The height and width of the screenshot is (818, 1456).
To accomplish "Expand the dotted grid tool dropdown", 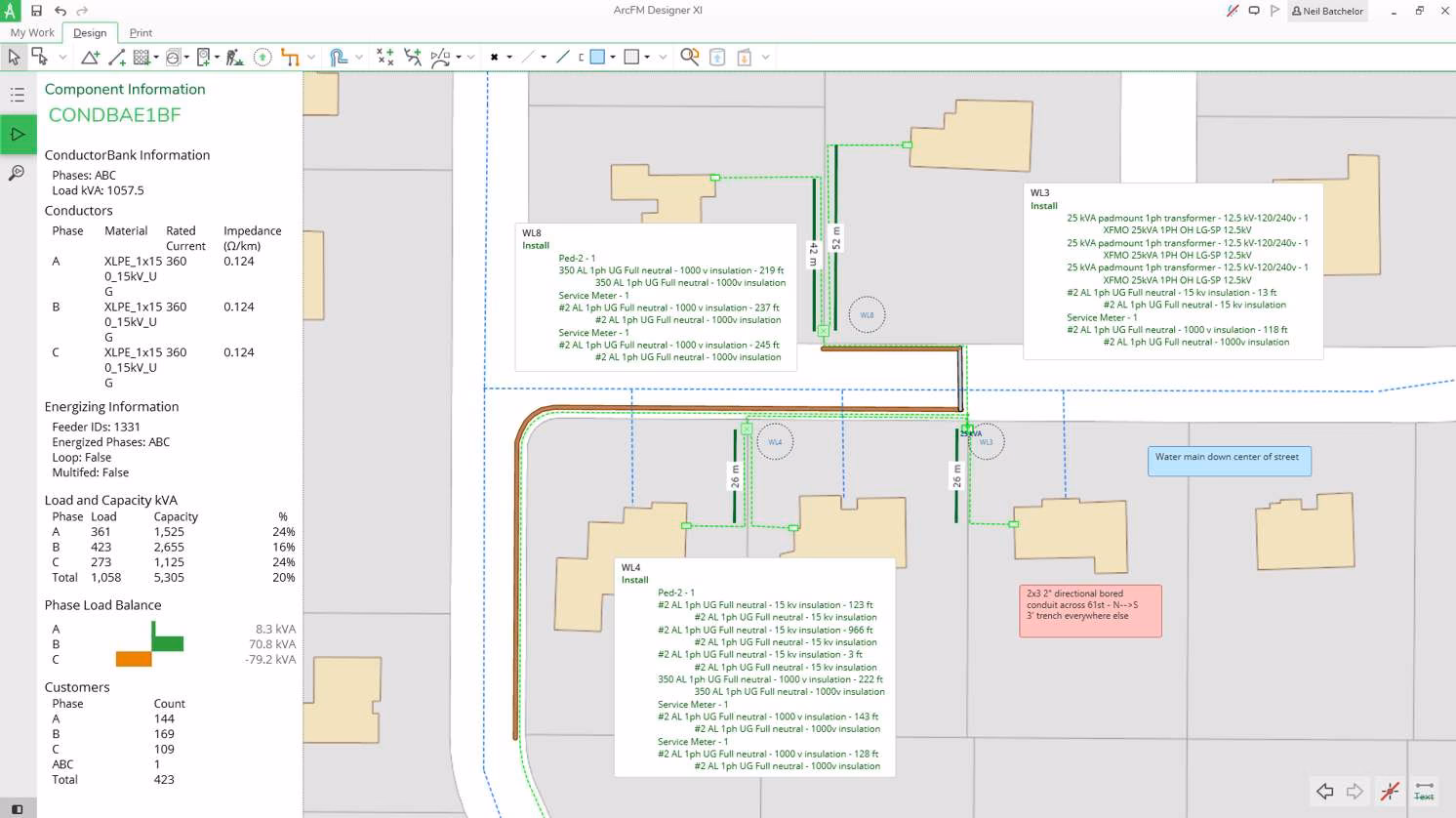I will (x=156, y=58).
